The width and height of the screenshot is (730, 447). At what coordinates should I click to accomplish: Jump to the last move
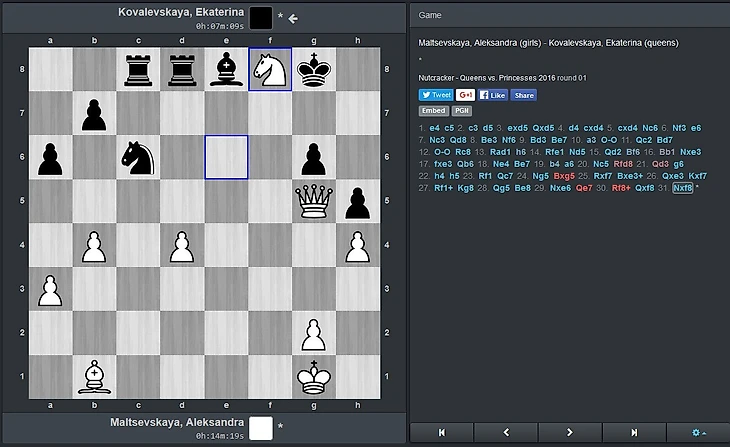point(634,432)
